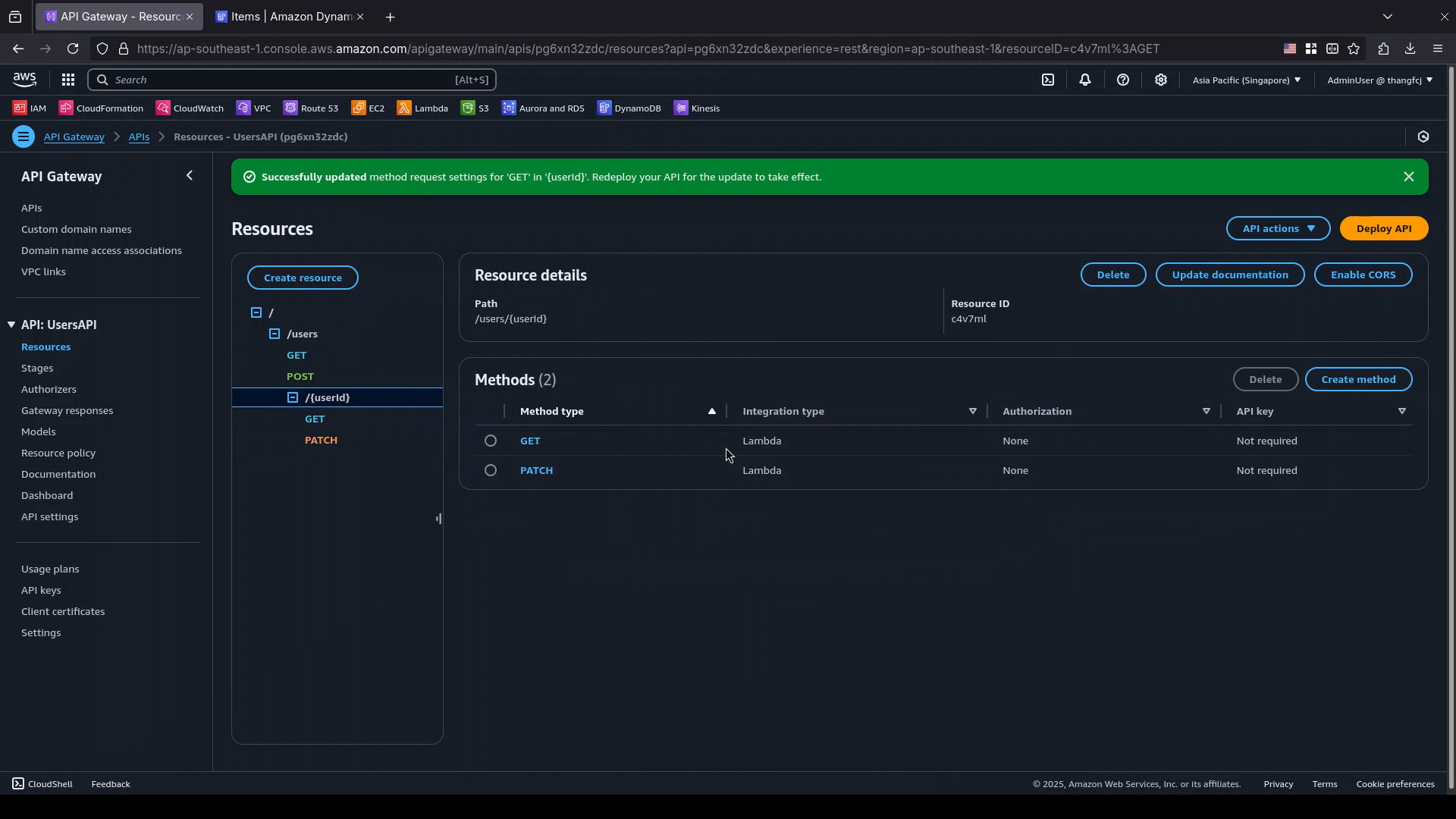Open the notifications bell
The height and width of the screenshot is (819, 1456).
click(x=1085, y=80)
